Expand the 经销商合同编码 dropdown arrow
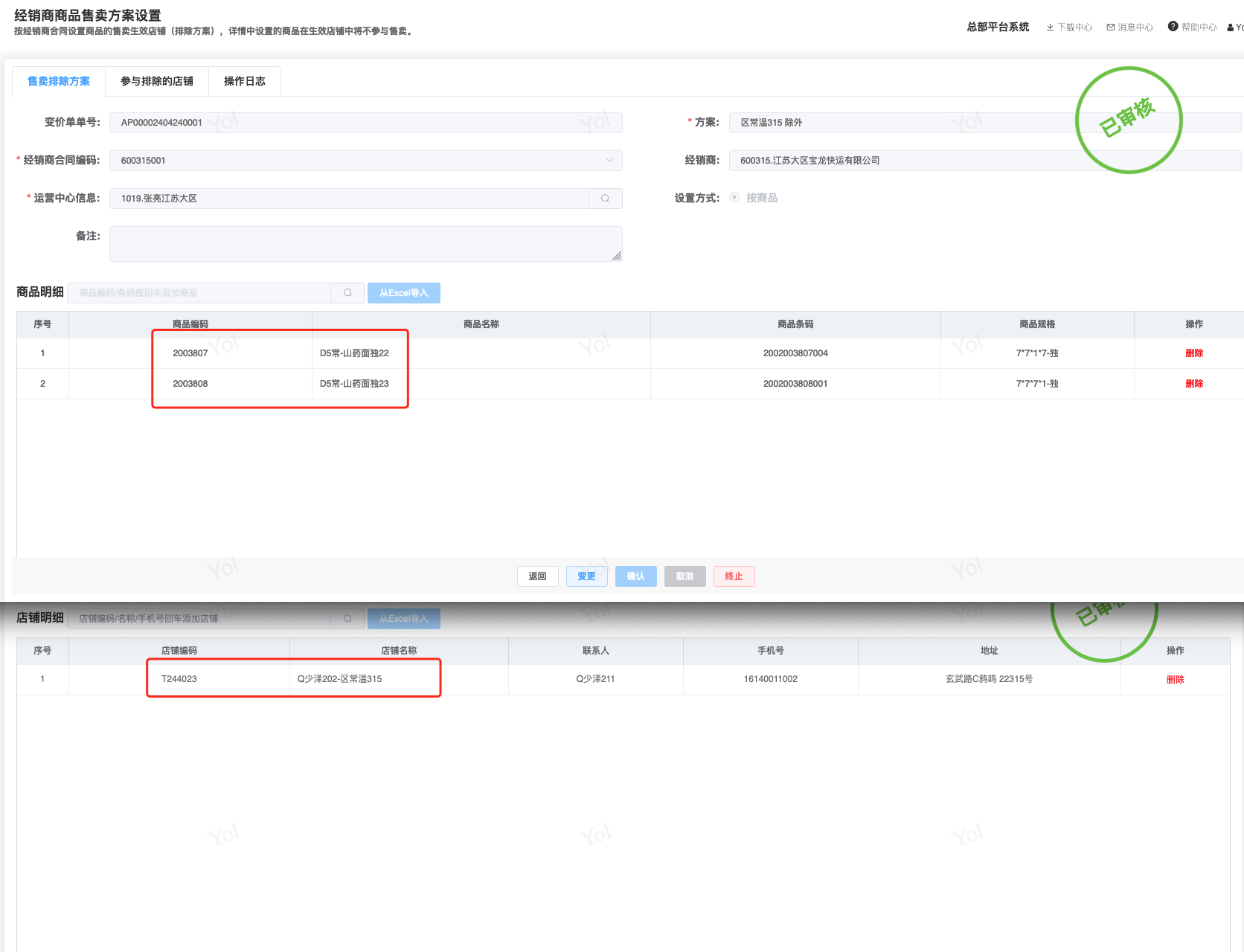The width and height of the screenshot is (1244, 952). (x=609, y=161)
